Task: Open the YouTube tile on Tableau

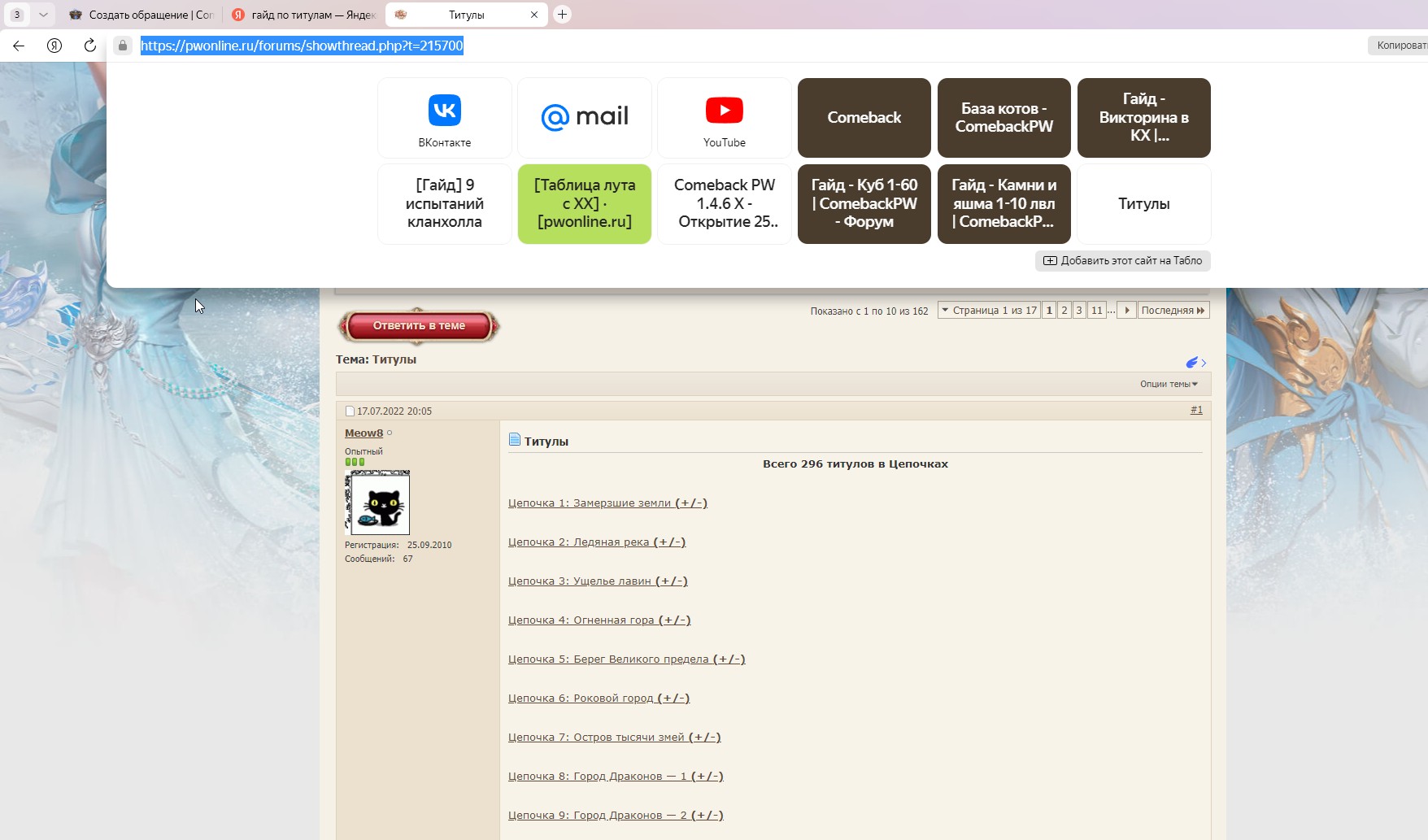Action: pos(724,118)
